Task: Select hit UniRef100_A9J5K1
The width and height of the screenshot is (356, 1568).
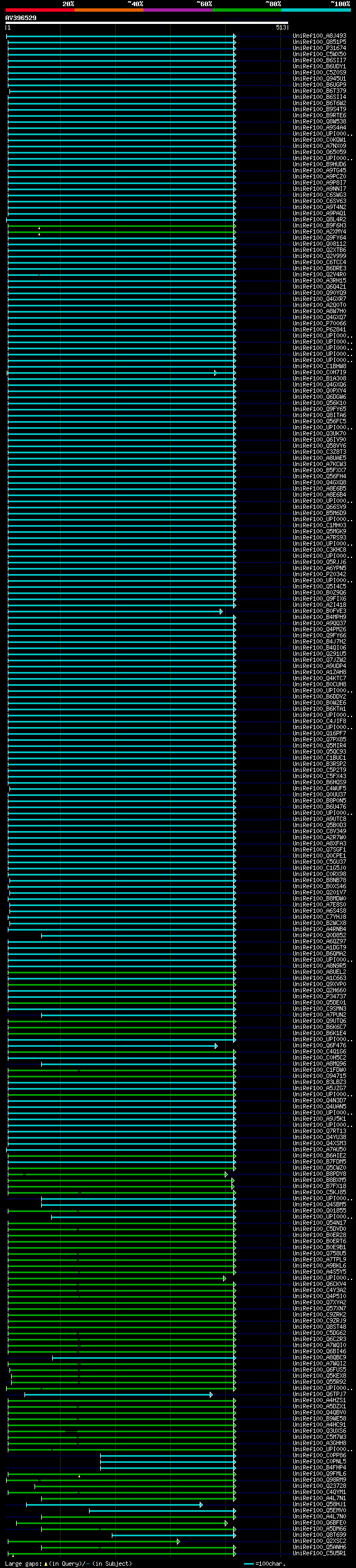Action: tap(319, 1119)
